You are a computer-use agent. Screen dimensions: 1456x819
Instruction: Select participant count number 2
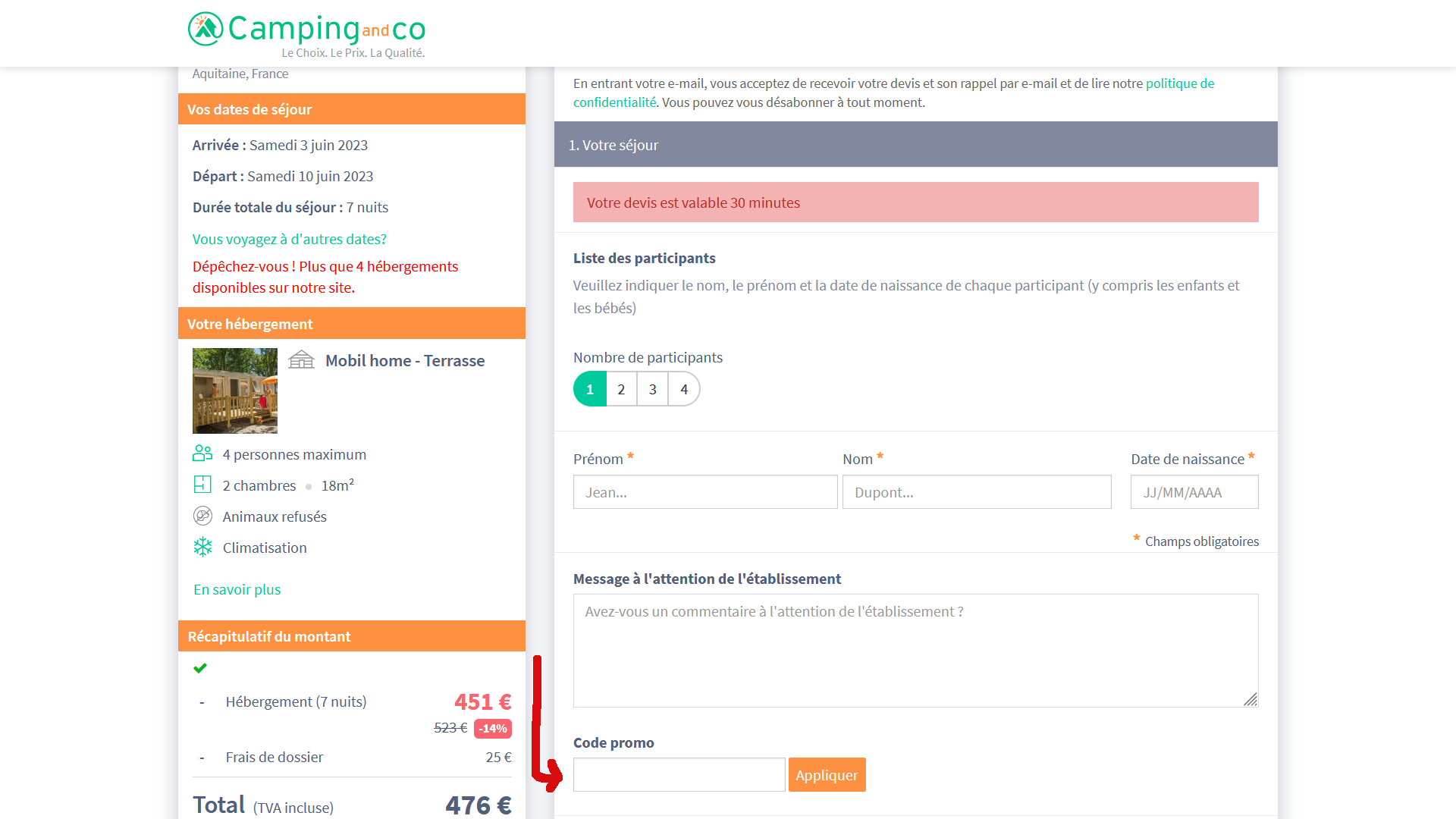(620, 389)
